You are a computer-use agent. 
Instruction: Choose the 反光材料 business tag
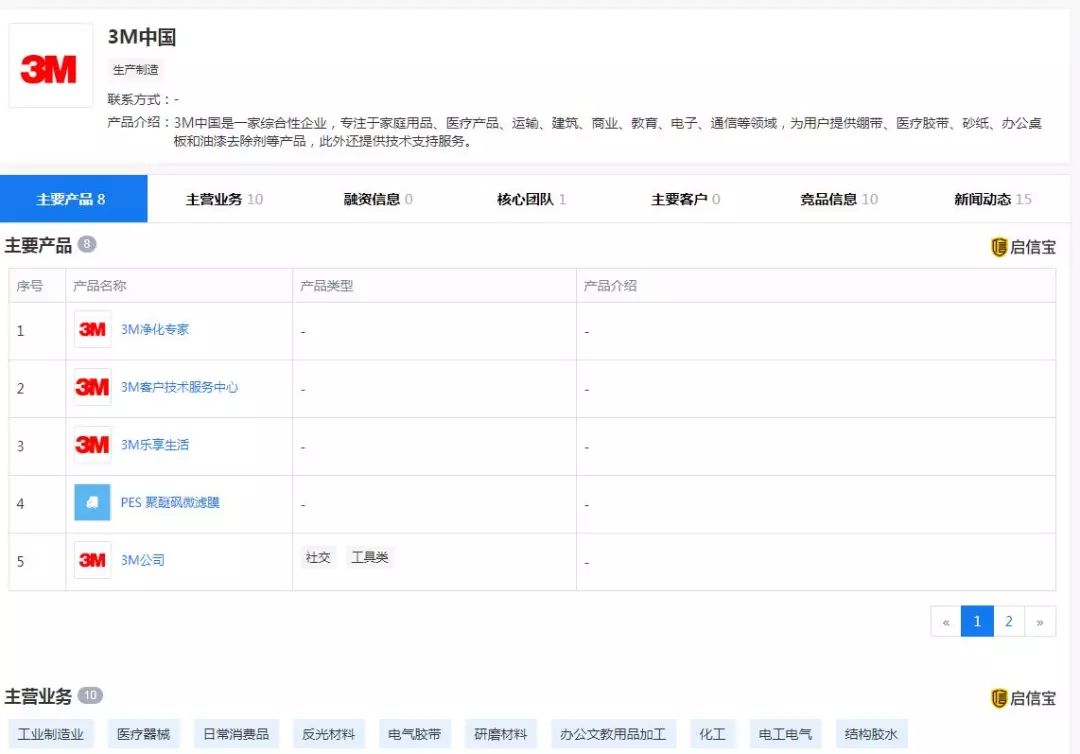pos(329,734)
